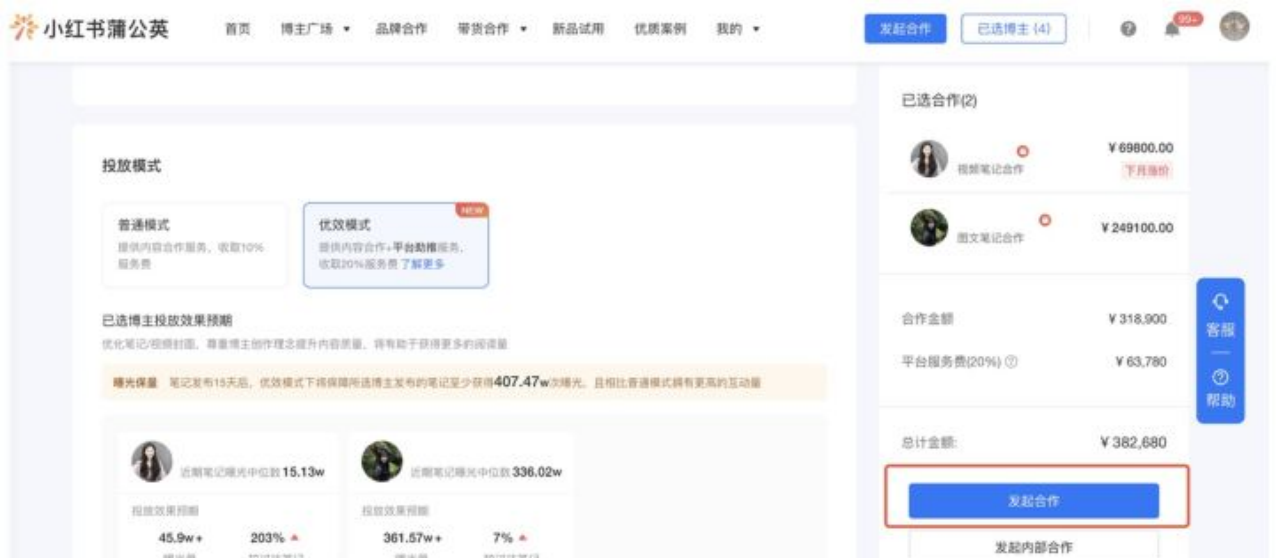Go to the 首页 navigation tab
This screenshot has height=558, width=1276.
coord(237,30)
